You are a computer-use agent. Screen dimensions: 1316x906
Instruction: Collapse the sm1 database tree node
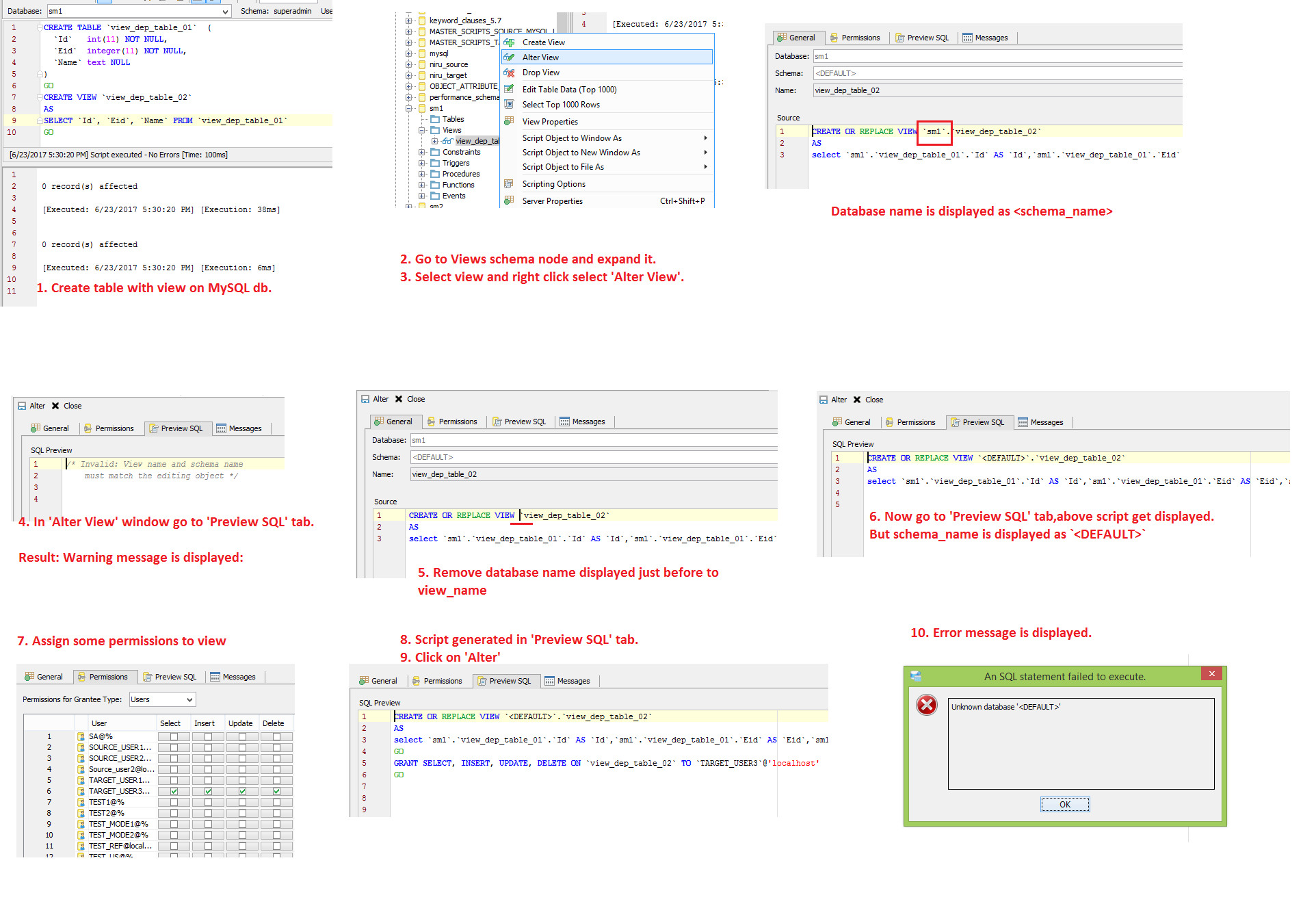click(x=408, y=108)
